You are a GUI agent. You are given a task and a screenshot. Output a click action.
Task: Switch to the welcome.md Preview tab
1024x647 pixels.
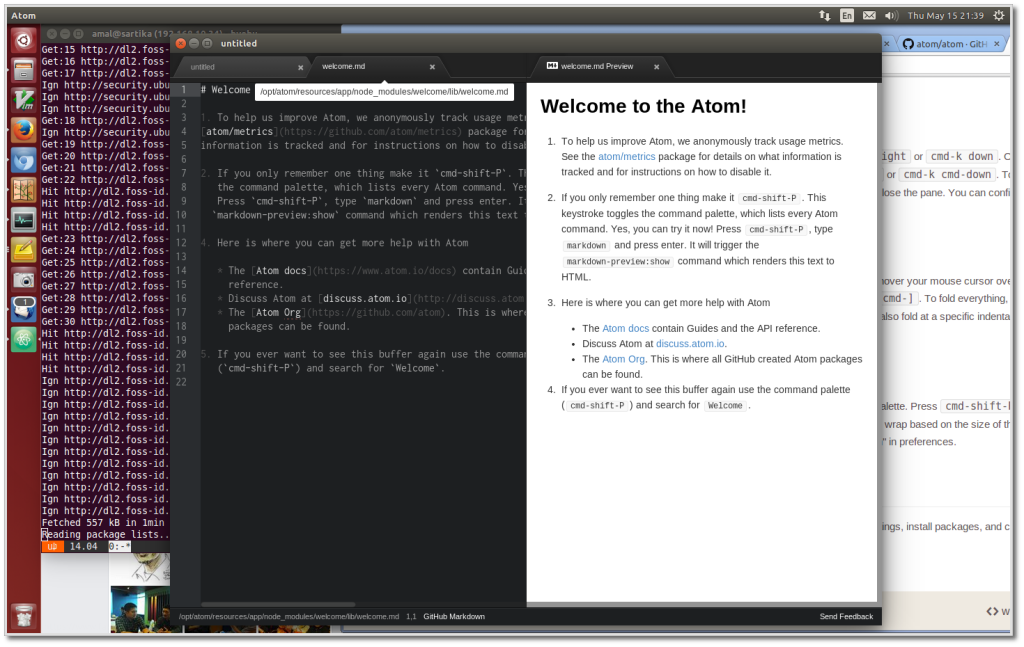tap(601, 67)
